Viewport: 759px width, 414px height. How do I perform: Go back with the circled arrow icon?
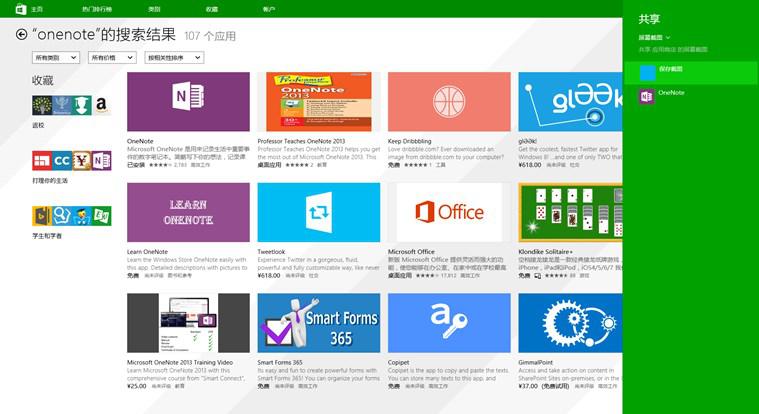point(21,34)
